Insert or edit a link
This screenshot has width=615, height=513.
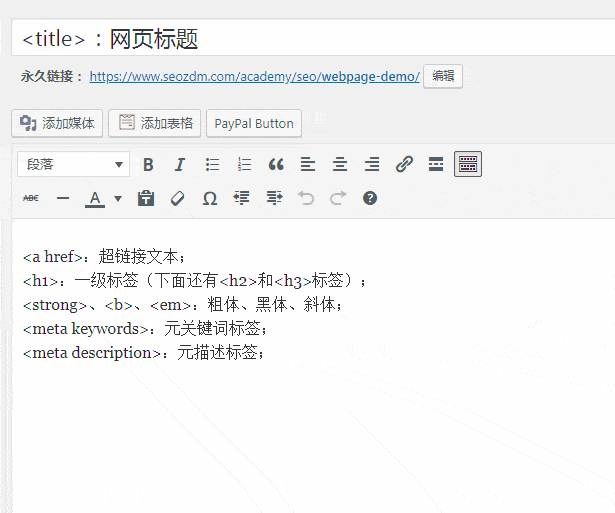pos(404,164)
